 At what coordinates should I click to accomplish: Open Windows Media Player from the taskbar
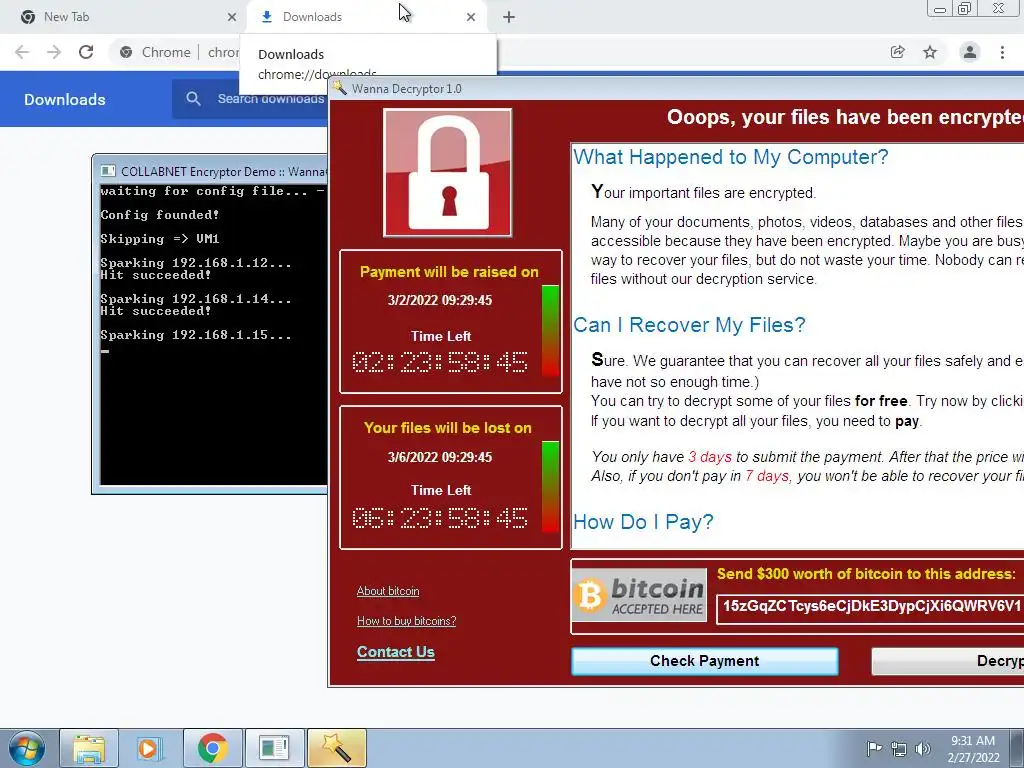coord(149,748)
